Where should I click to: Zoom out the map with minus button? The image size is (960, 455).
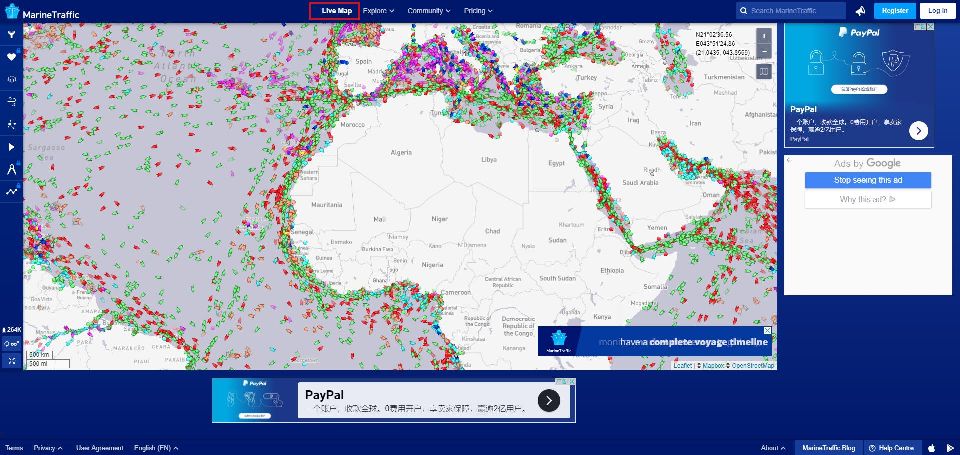[765, 51]
